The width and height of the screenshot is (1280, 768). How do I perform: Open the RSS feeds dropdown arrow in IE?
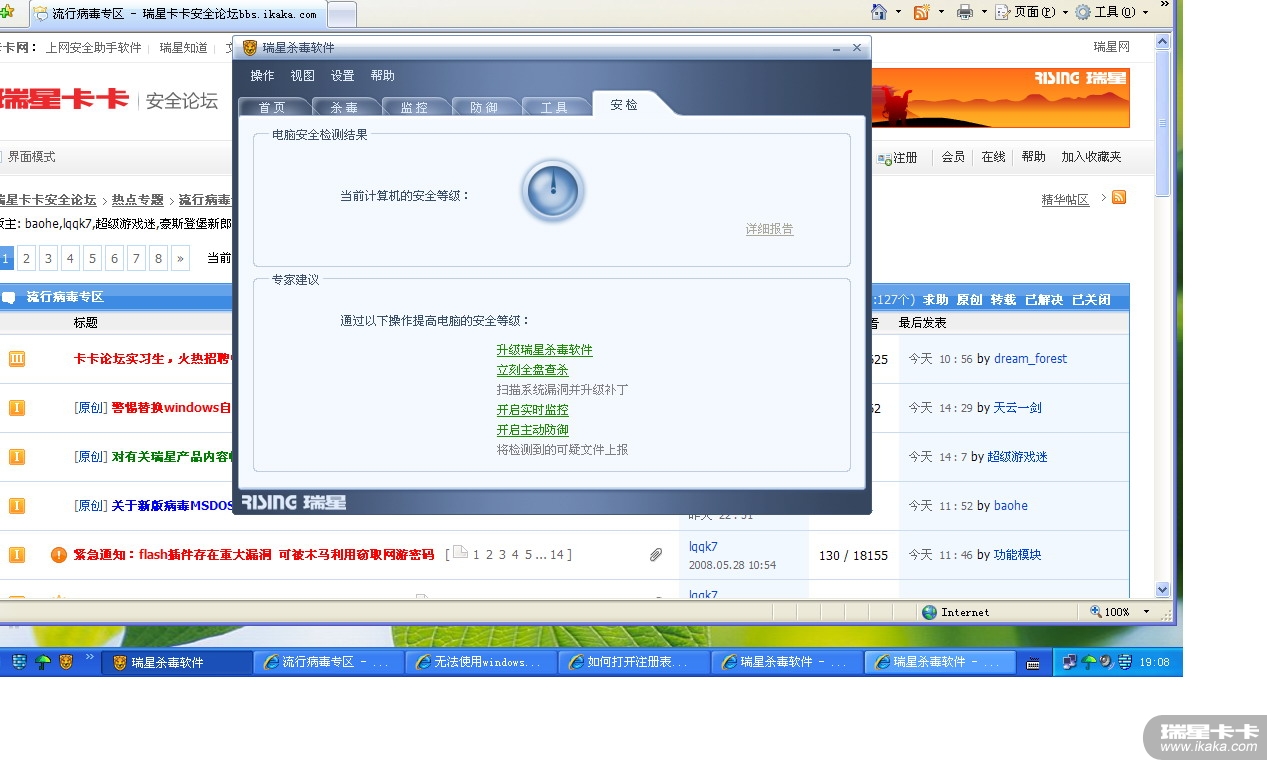(941, 12)
